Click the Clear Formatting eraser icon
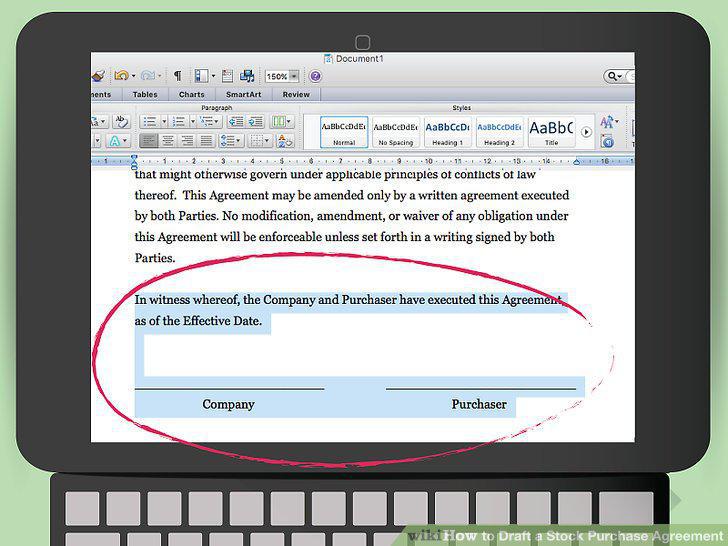This screenshot has width=728, height=546. 121,122
